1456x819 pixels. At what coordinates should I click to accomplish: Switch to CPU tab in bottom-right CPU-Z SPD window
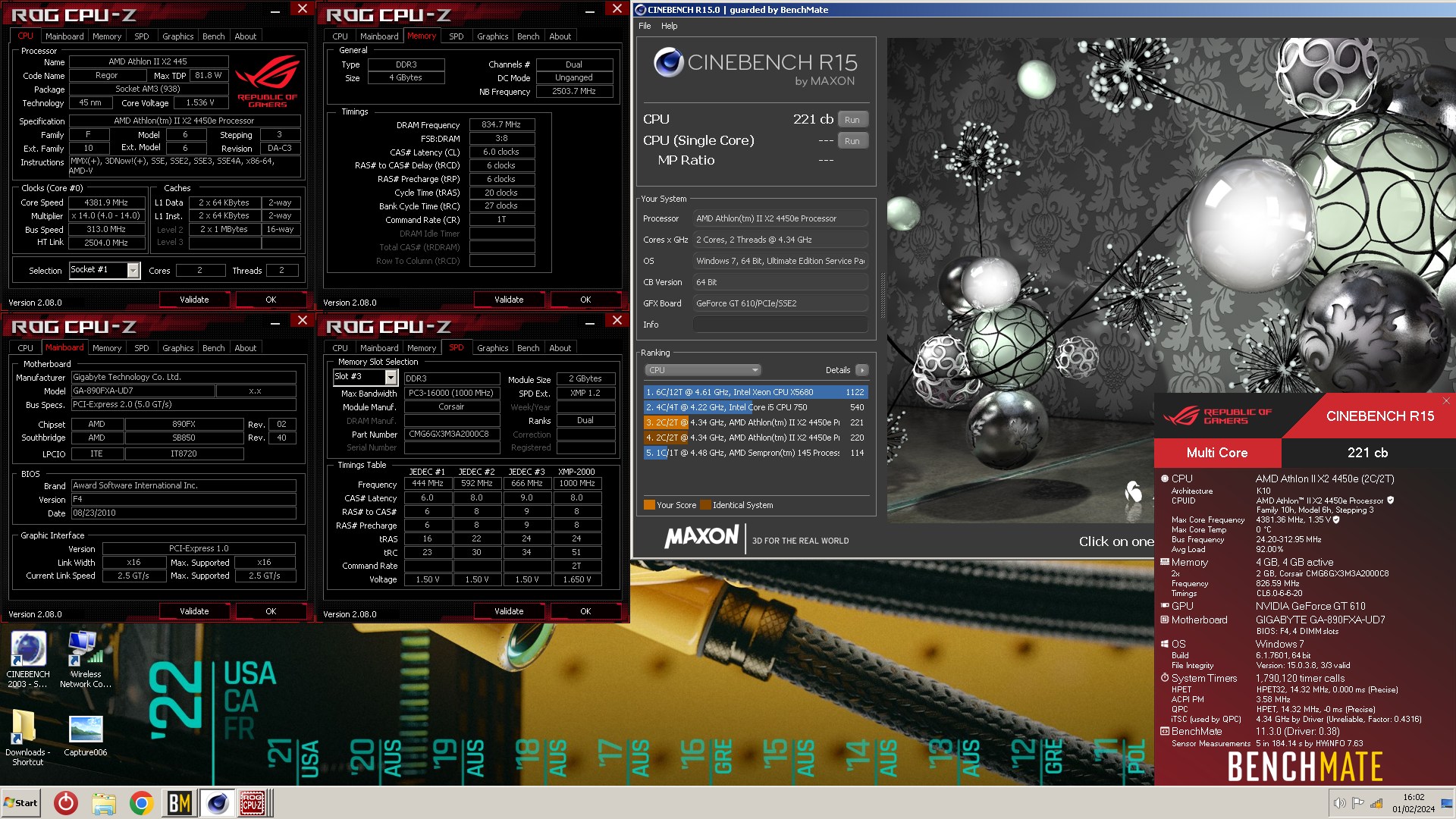coord(340,348)
